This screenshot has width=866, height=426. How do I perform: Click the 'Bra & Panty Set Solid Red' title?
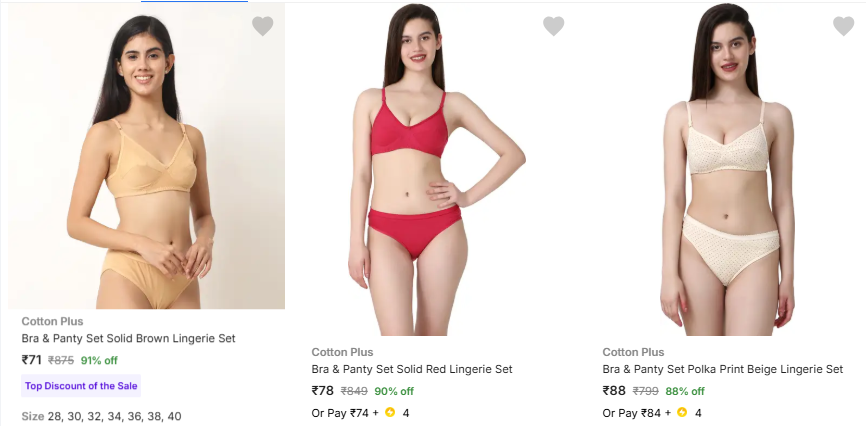tap(411, 369)
